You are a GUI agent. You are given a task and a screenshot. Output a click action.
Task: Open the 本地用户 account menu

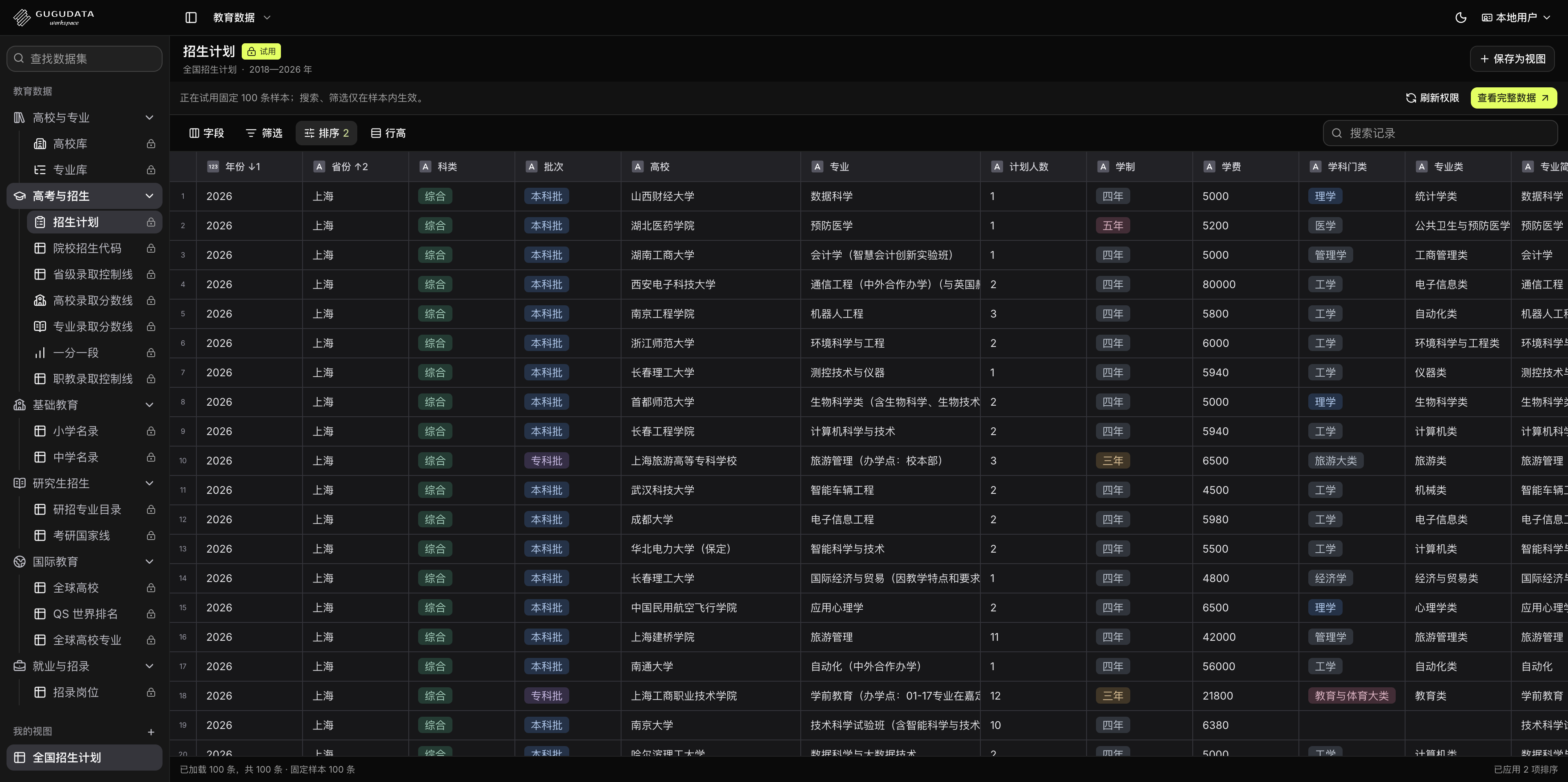tap(1516, 18)
